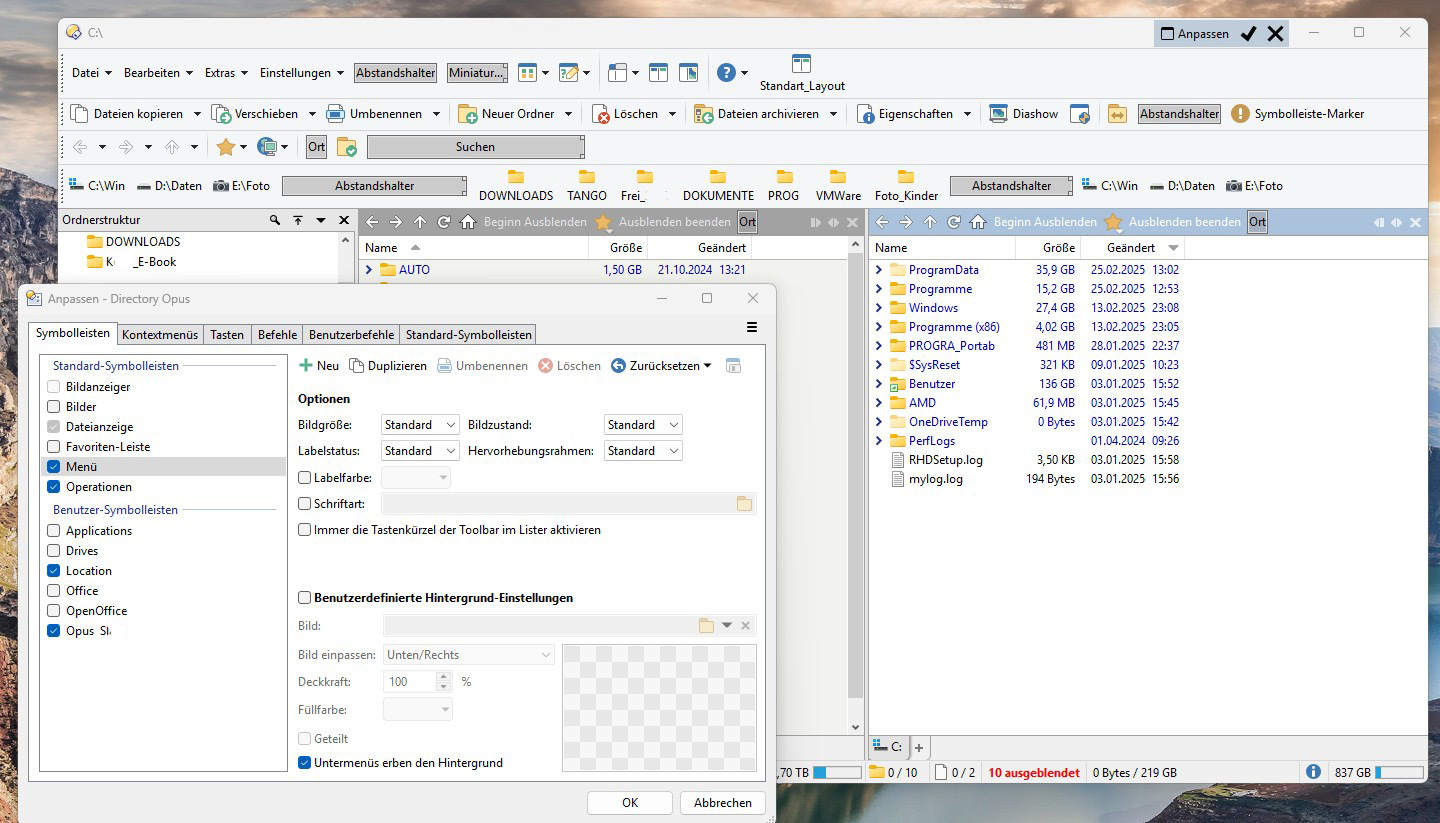Enable Benutzerdefinierte Hintergrund-Einstellungen
This screenshot has width=1440, height=823.
click(305, 598)
